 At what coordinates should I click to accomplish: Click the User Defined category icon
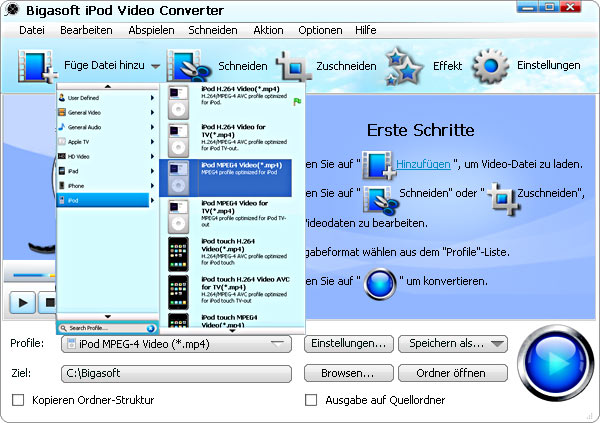62,98
